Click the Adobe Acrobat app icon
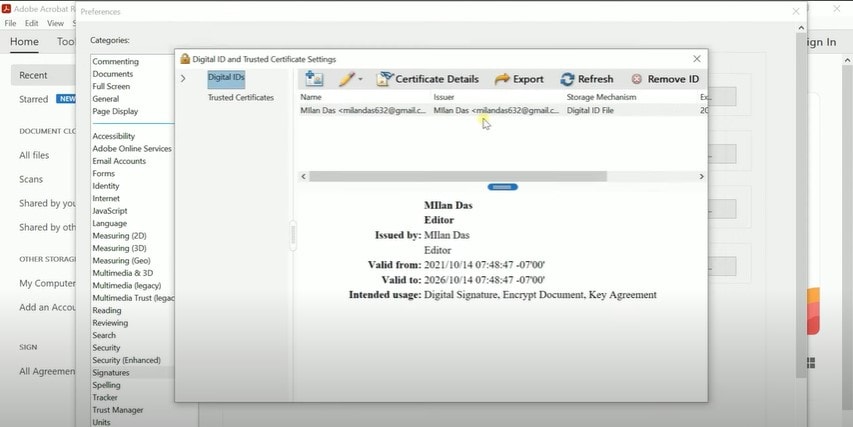853x427 pixels. (x=7, y=9)
